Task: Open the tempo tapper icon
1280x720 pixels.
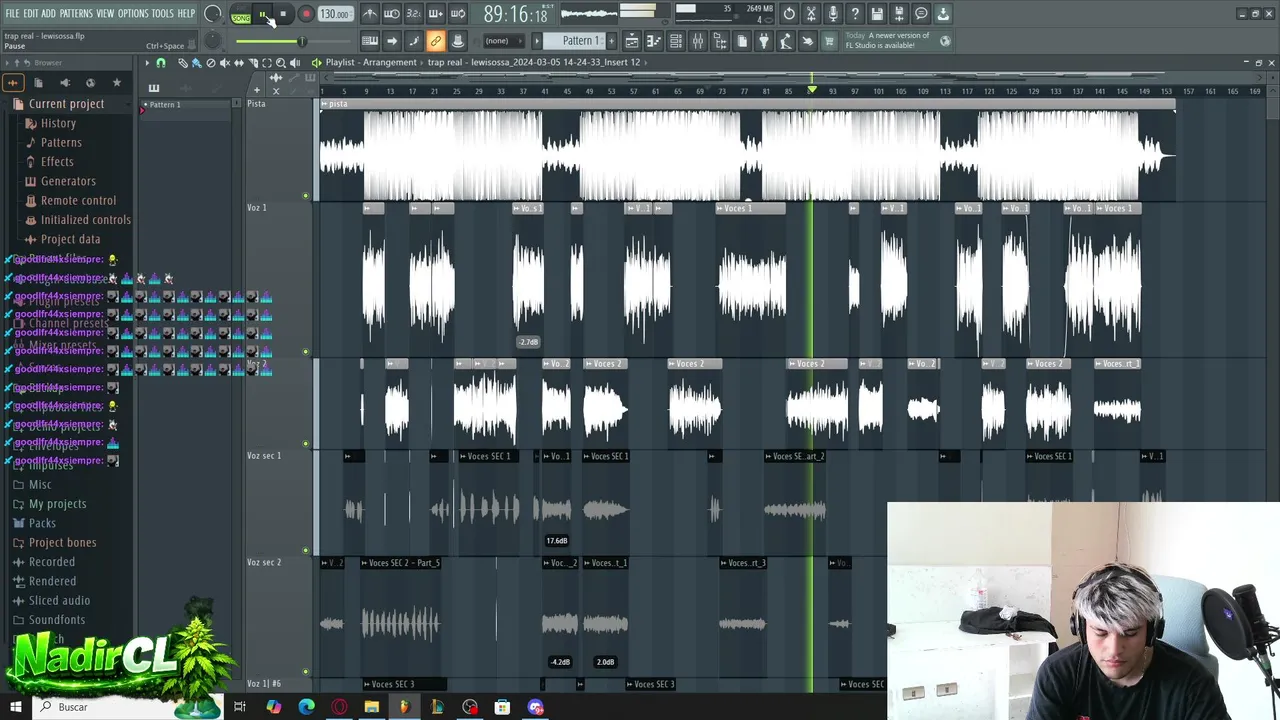Action: [786, 41]
